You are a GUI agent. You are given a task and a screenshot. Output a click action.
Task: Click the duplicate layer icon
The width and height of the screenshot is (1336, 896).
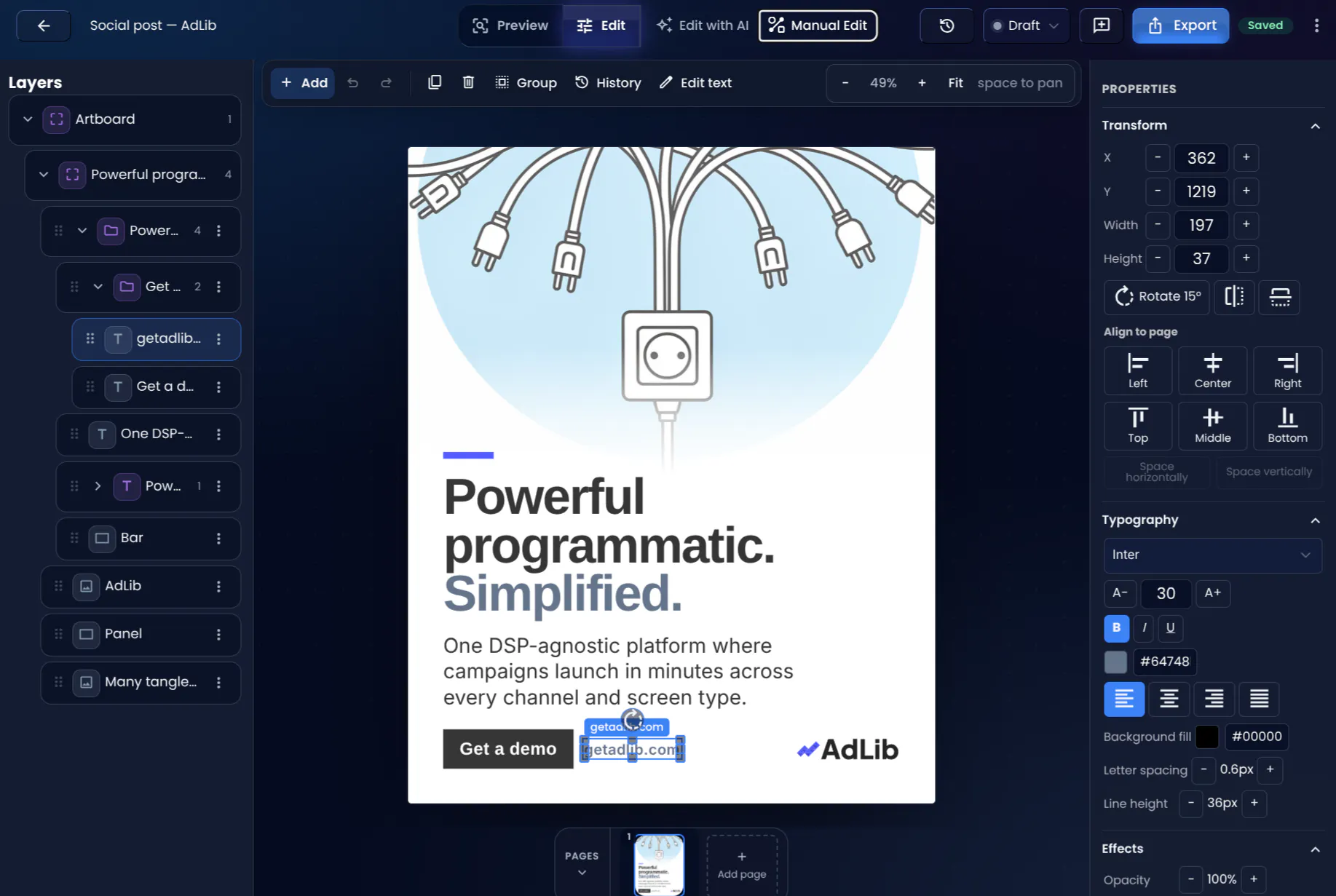[x=435, y=82]
